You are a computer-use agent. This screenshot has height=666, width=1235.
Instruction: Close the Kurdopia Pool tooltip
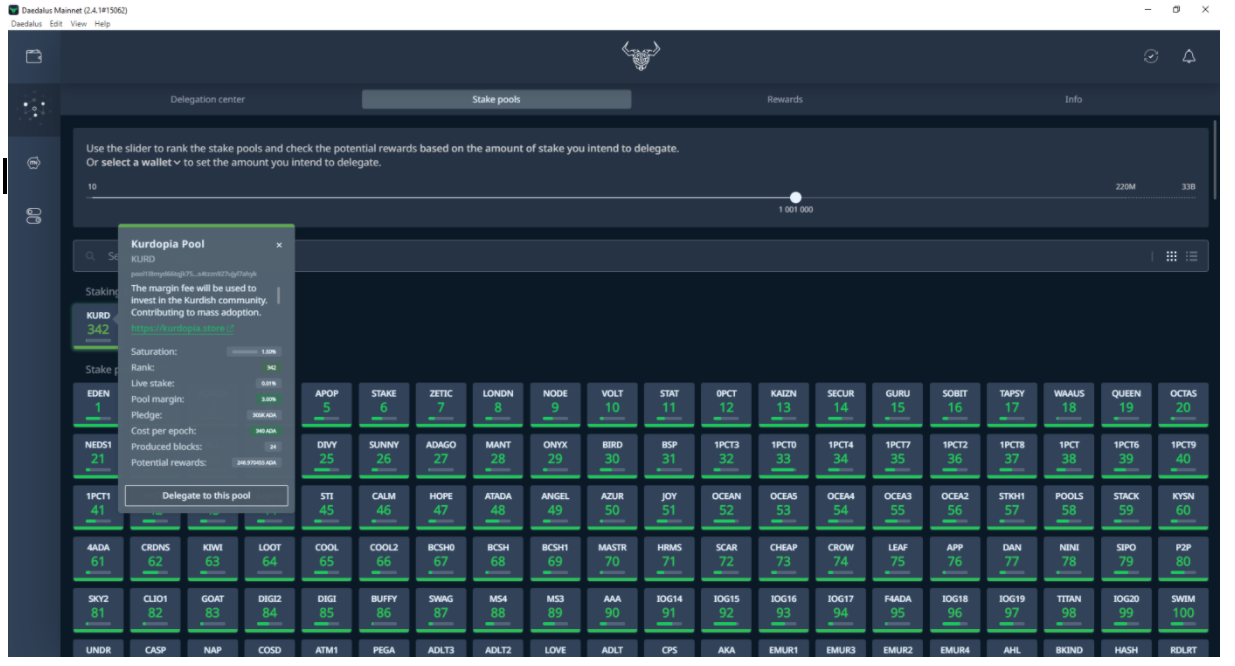pos(279,245)
